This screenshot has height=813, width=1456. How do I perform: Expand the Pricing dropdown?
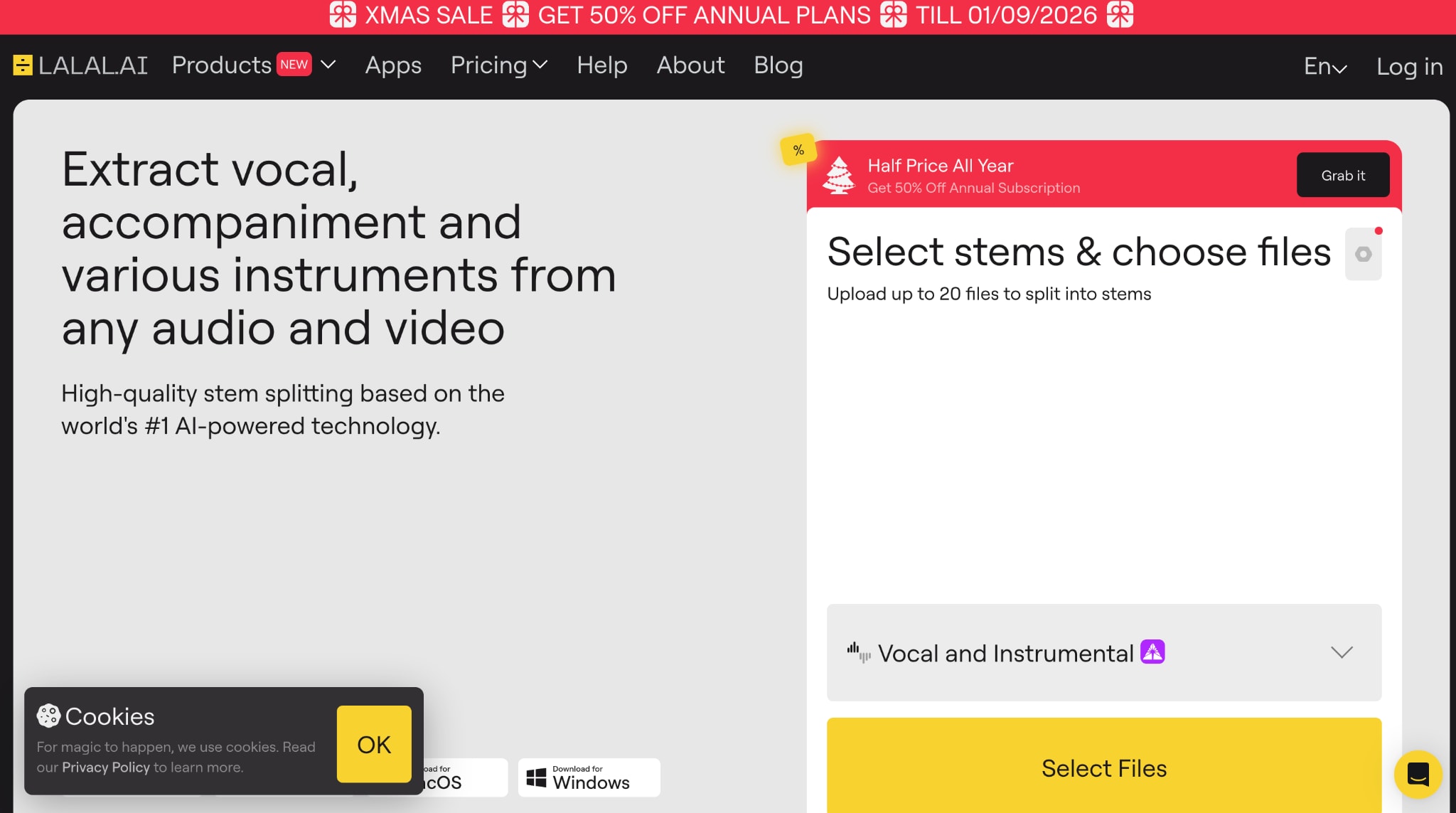[x=498, y=65]
